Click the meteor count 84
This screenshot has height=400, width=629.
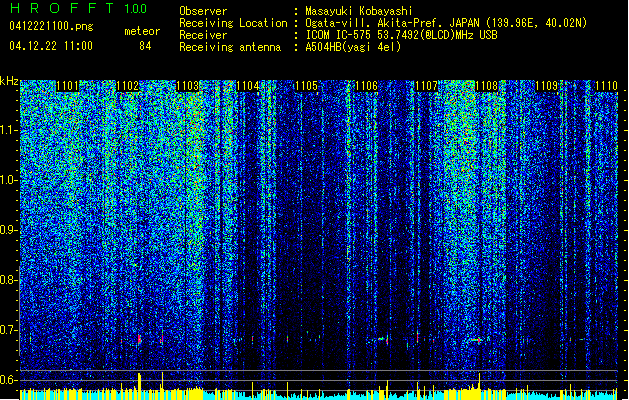coord(145,46)
